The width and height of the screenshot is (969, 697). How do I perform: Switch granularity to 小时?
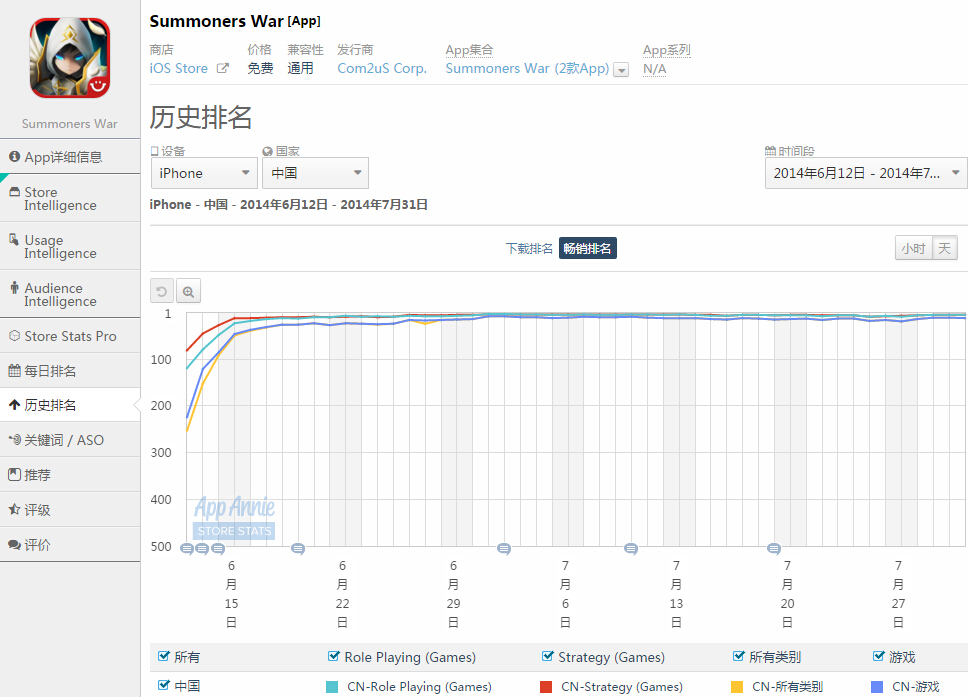(913, 248)
